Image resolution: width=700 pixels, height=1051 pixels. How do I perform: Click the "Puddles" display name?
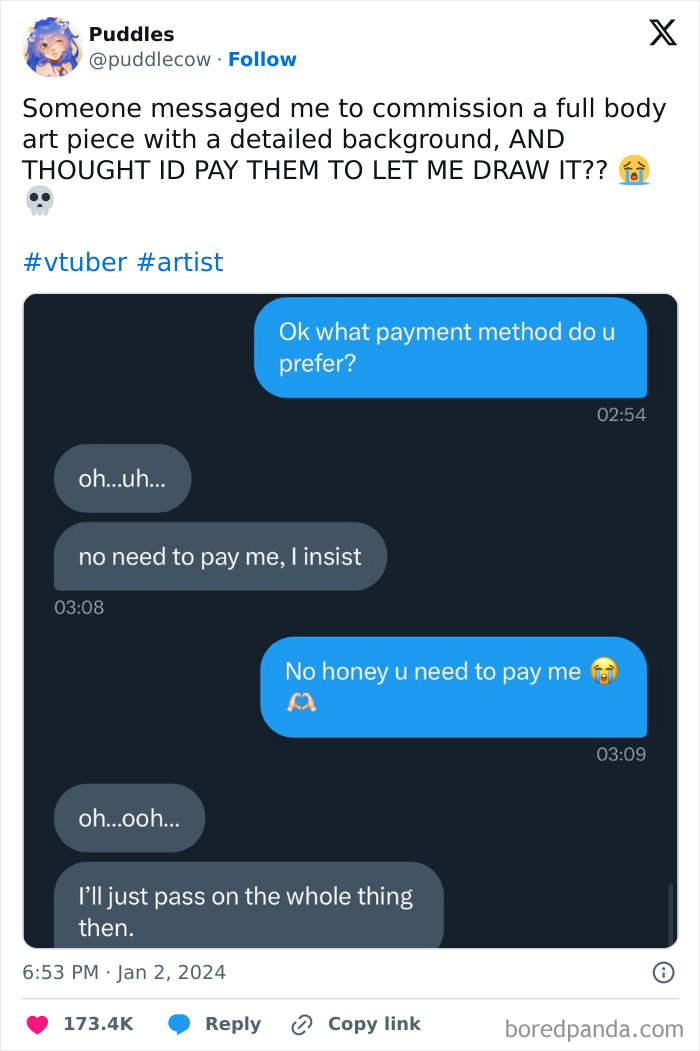click(132, 33)
